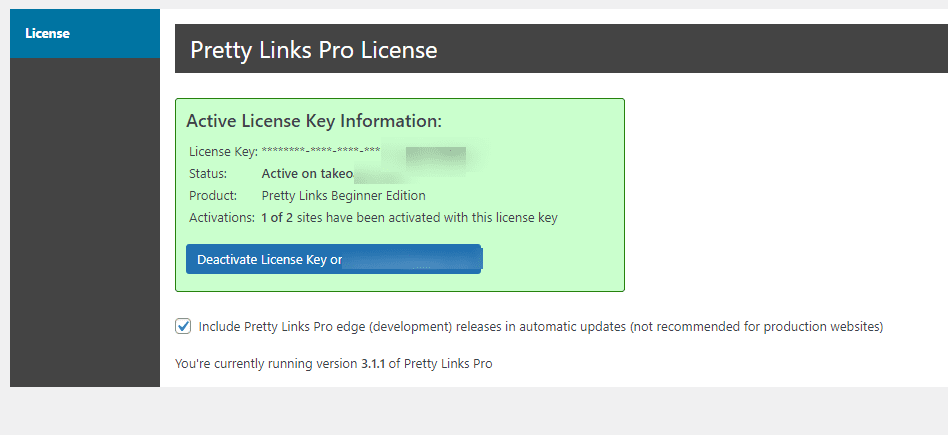Click the masked license key asterisks
The height and width of the screenshot is (435, 948).
pos(321,151)
